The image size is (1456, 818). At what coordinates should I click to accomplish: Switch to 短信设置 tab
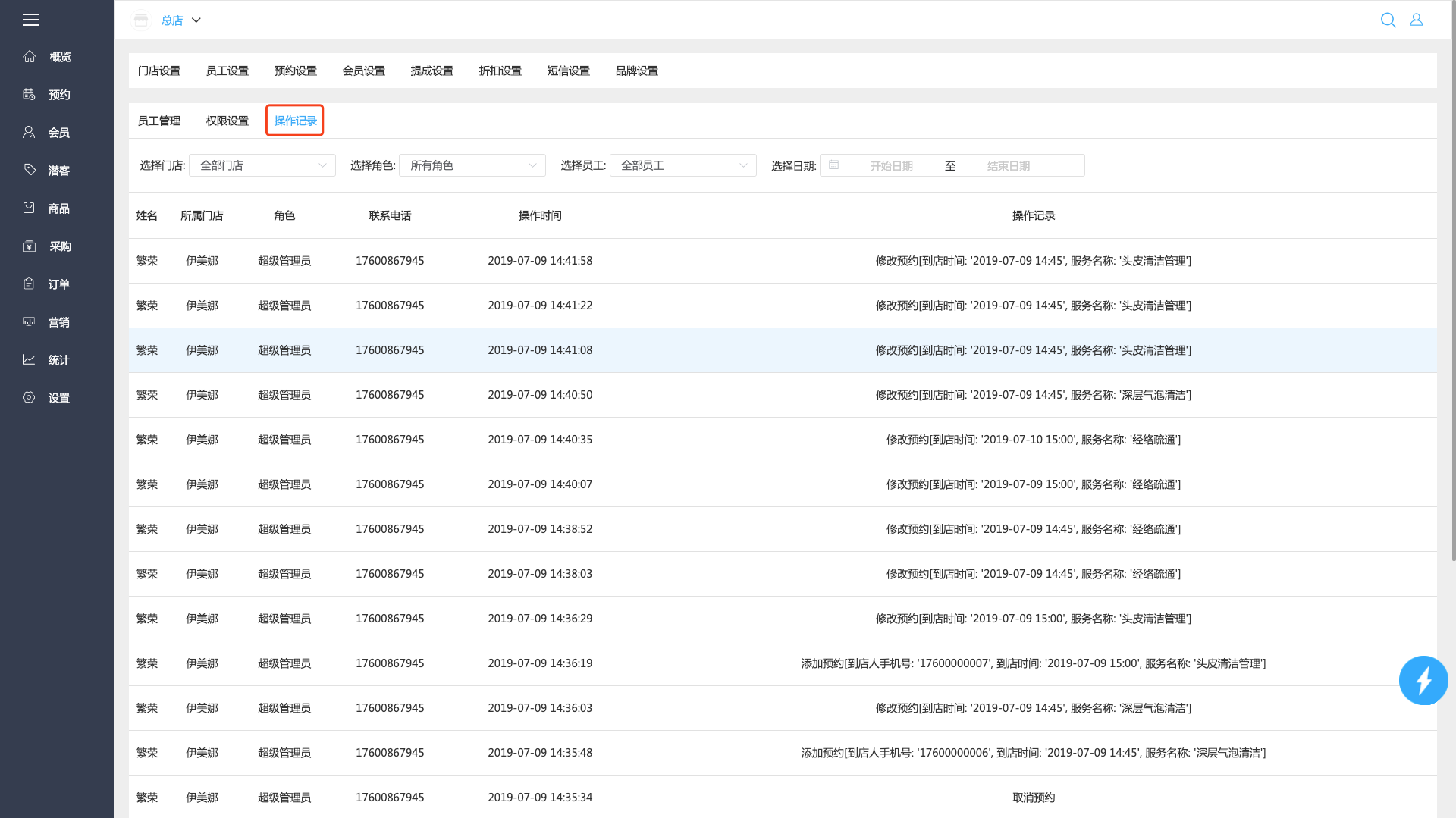pos(569,71)
